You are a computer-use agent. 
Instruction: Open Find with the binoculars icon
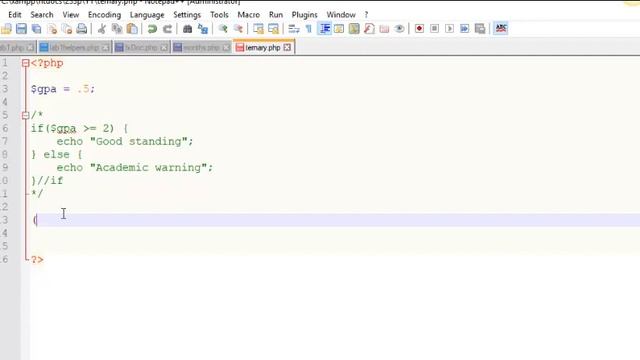pyautogui.click(x=187, y=29)
